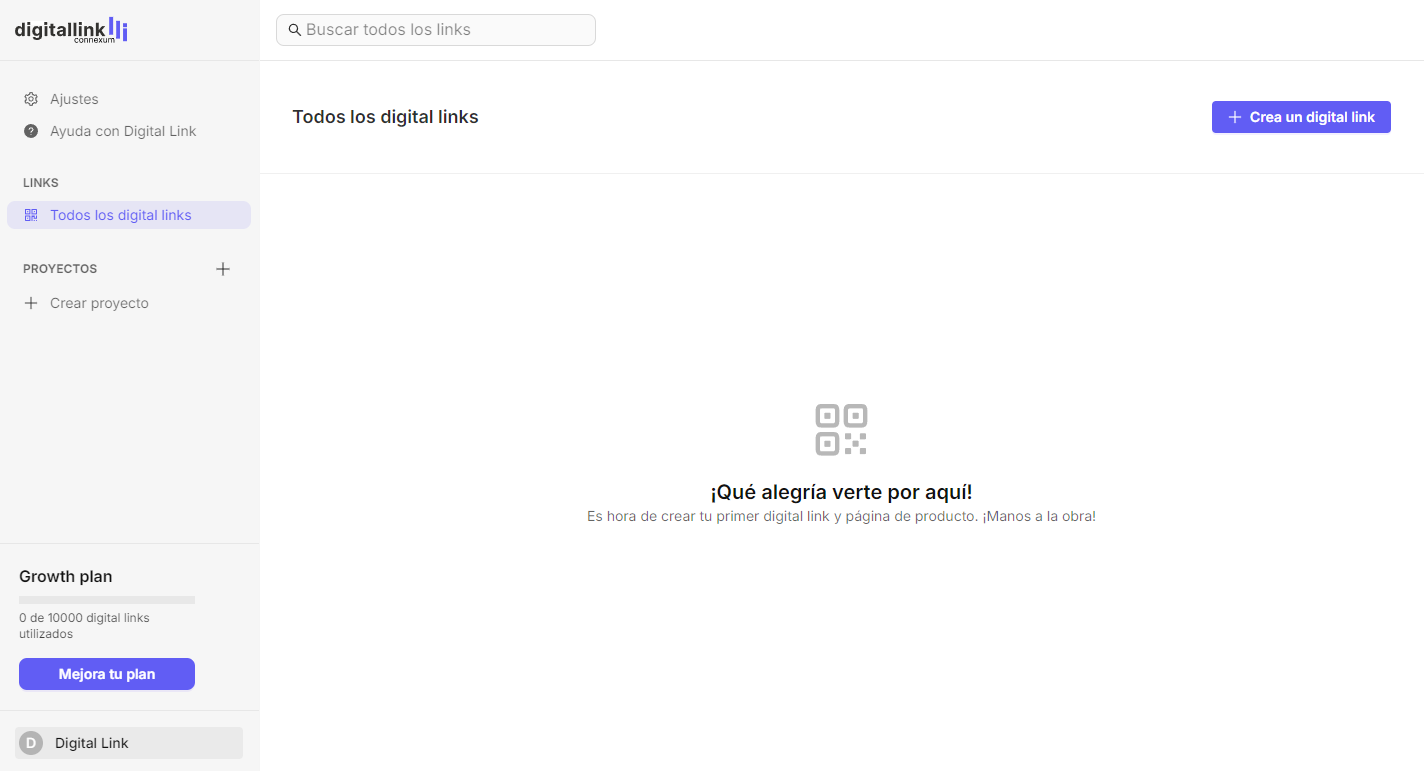
Task: Click the Crea un digital link button
Action: (x=1301, y=117)
